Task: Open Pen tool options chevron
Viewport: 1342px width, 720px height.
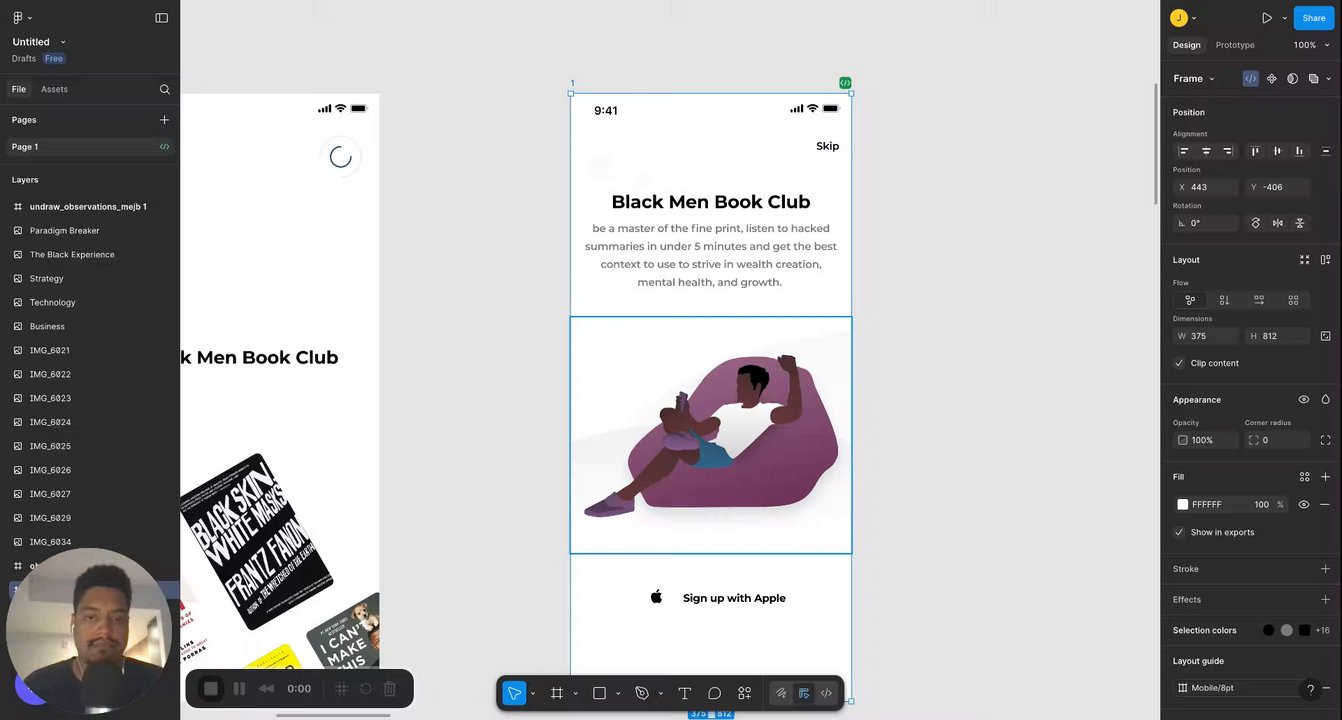Action: pyautogui.click(x=660, y=693)
